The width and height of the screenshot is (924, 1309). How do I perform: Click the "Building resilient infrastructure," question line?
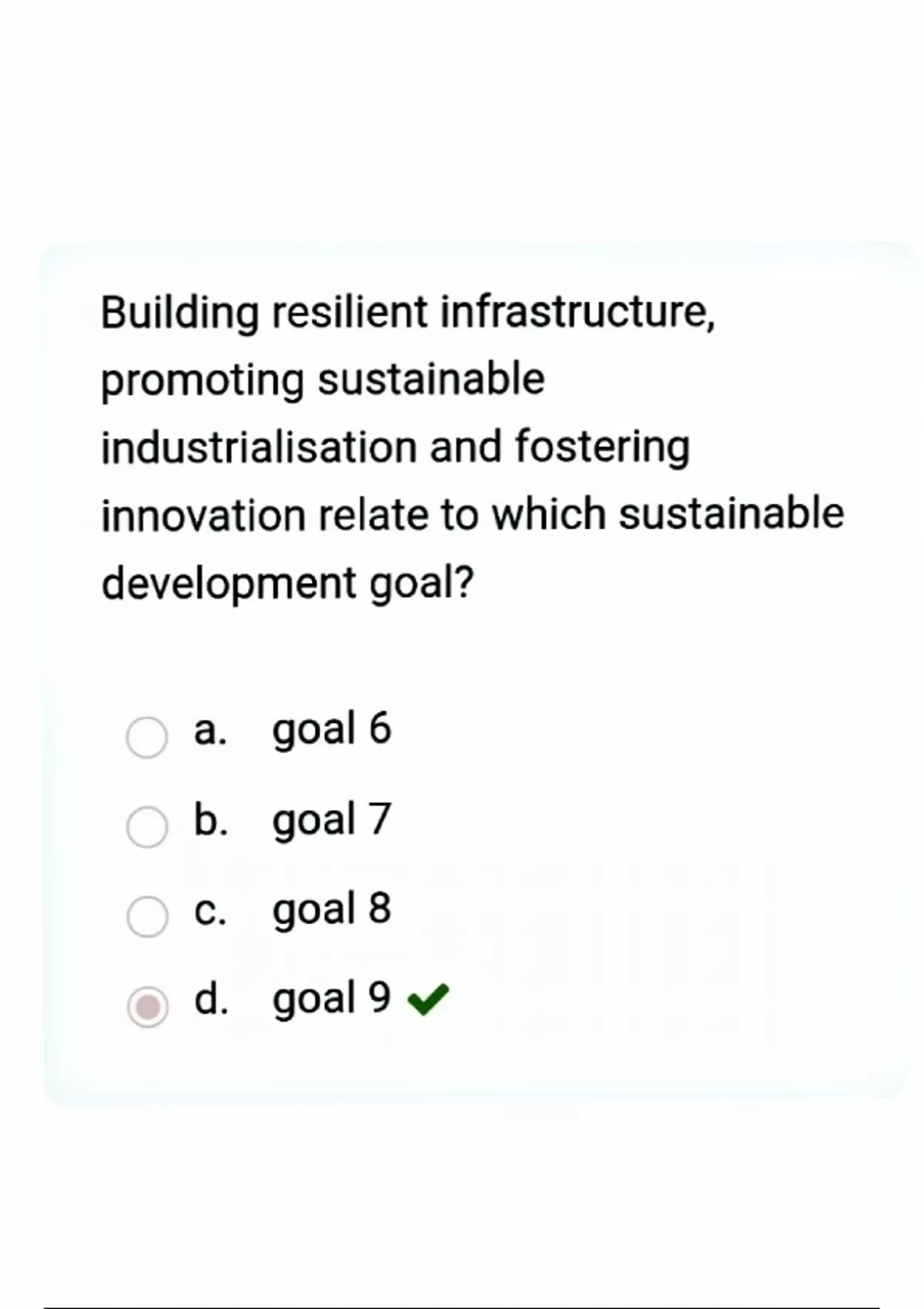tap(408, 312)
